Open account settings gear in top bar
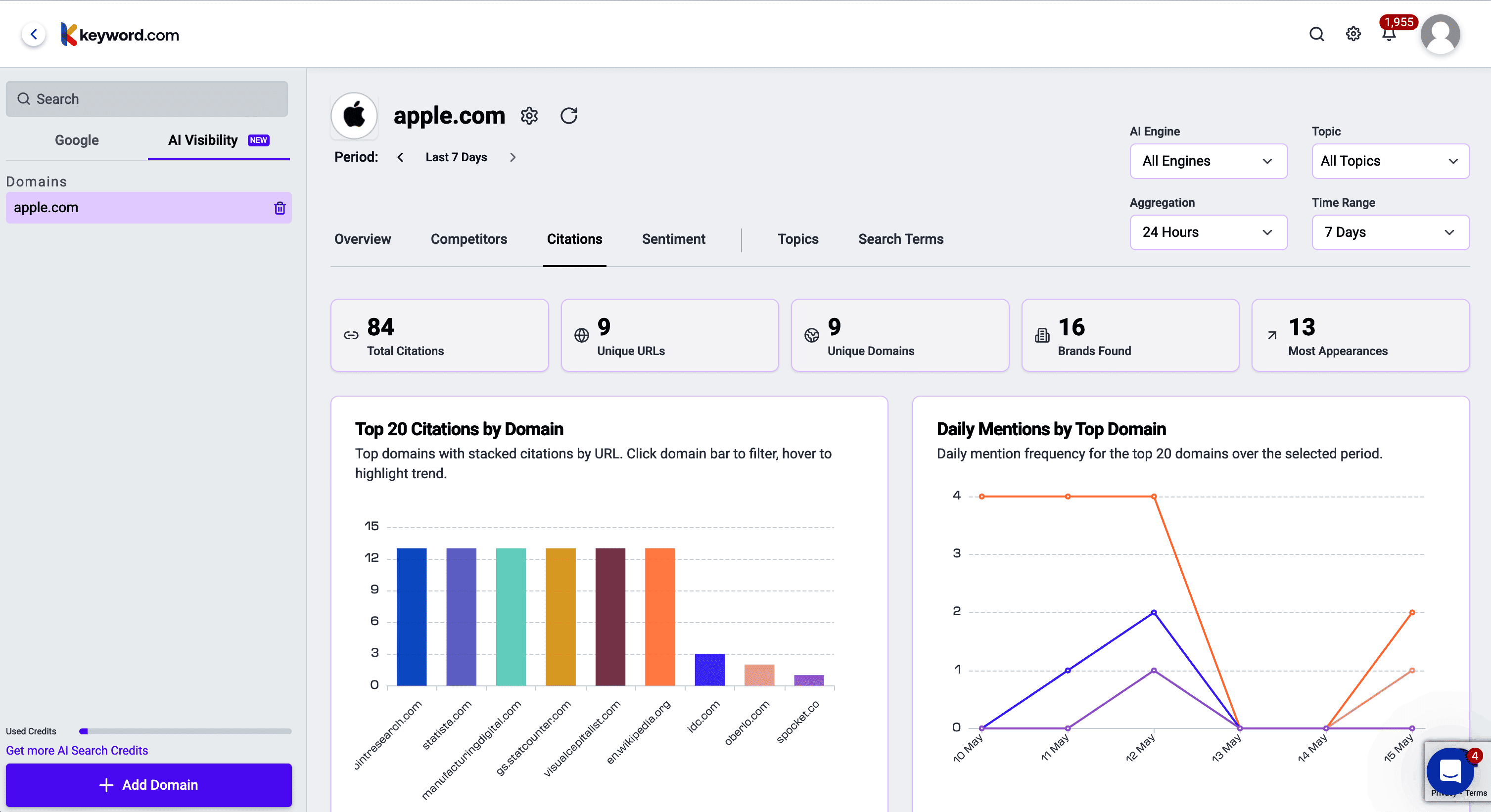Image resolution: width=1491 pixels, height=812 pixels. point(1352,34)
